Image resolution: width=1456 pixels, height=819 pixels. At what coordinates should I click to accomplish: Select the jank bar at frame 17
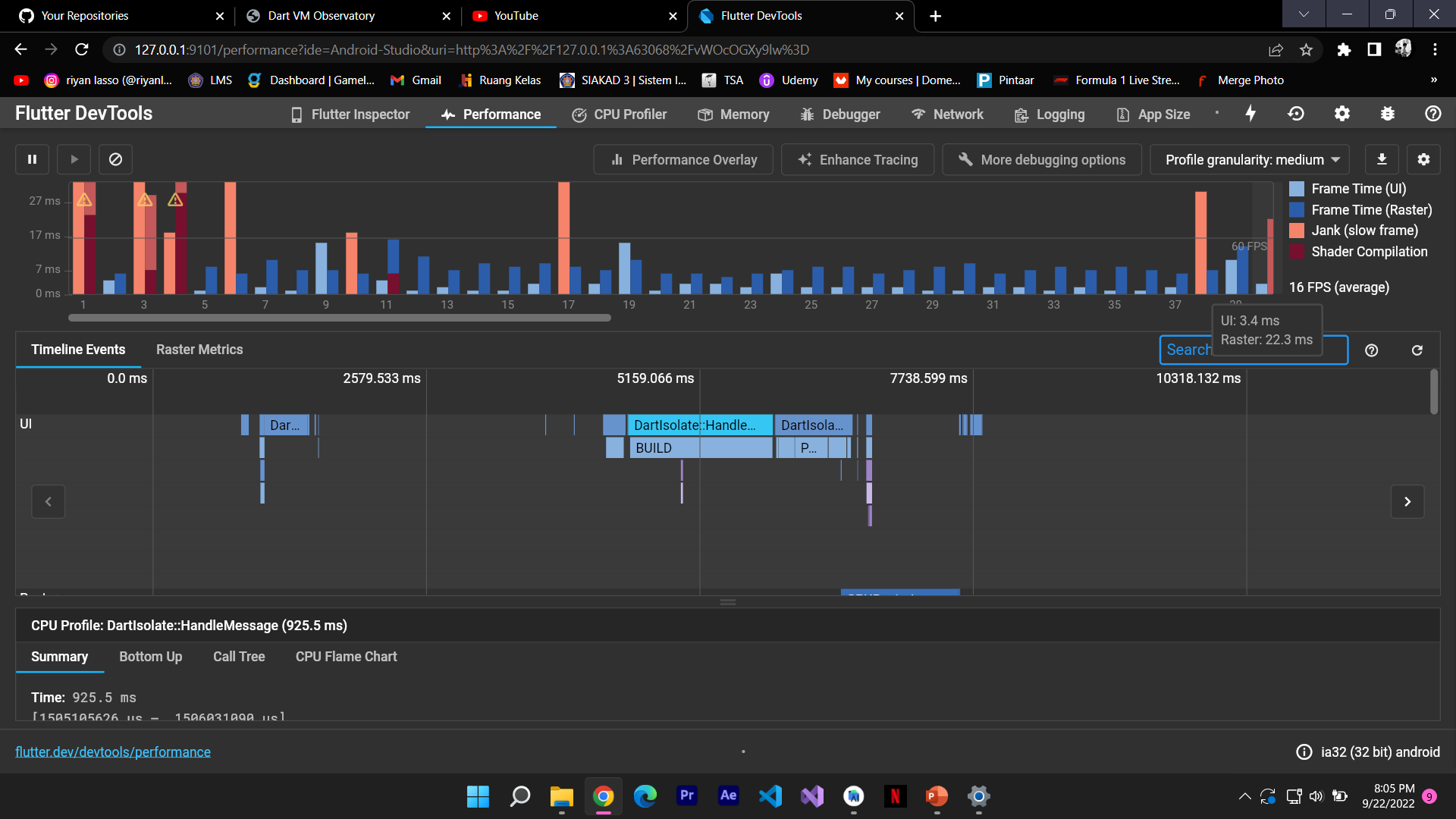pos(563,238)
